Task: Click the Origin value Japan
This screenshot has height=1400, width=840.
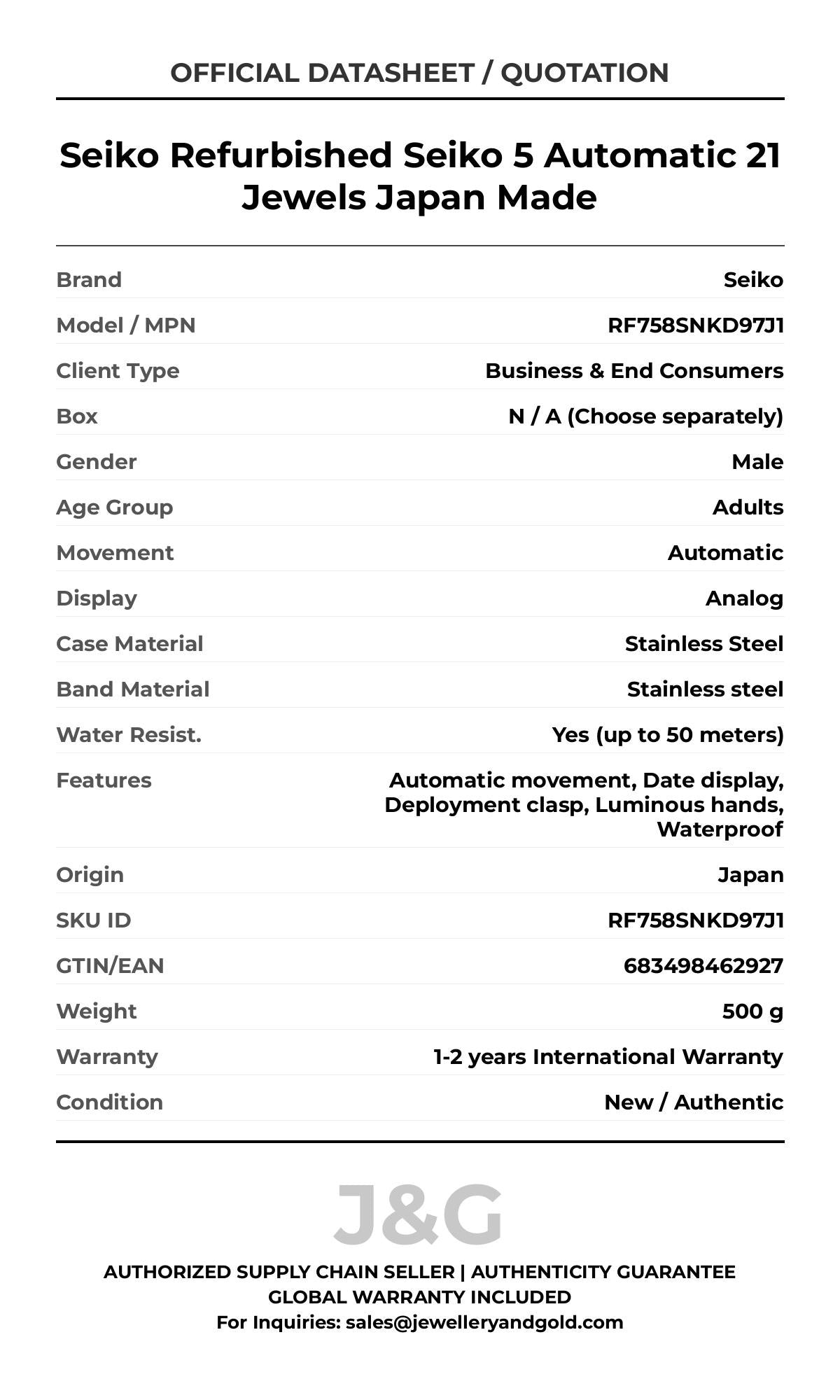Action: [750, 875]
